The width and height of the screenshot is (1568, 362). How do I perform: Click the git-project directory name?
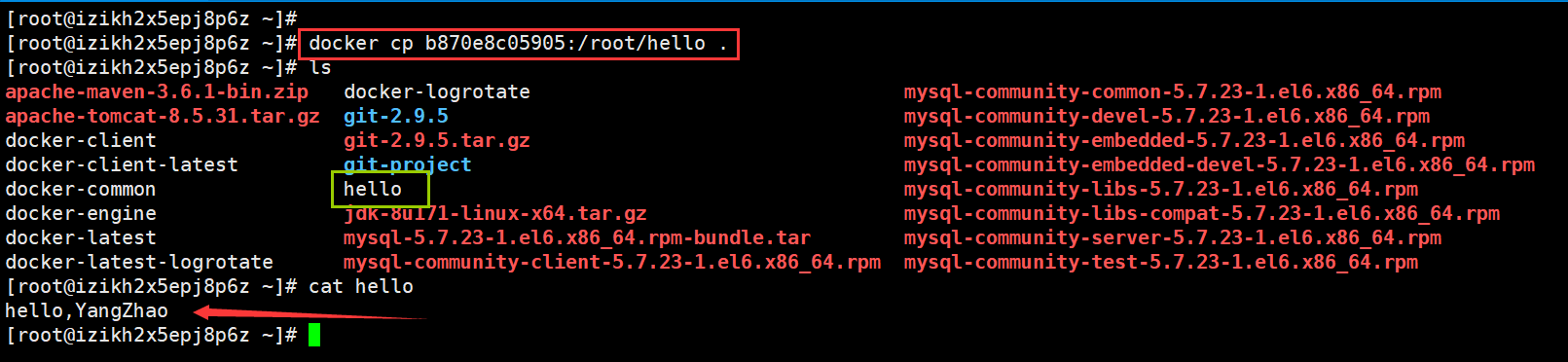(408, 164)
